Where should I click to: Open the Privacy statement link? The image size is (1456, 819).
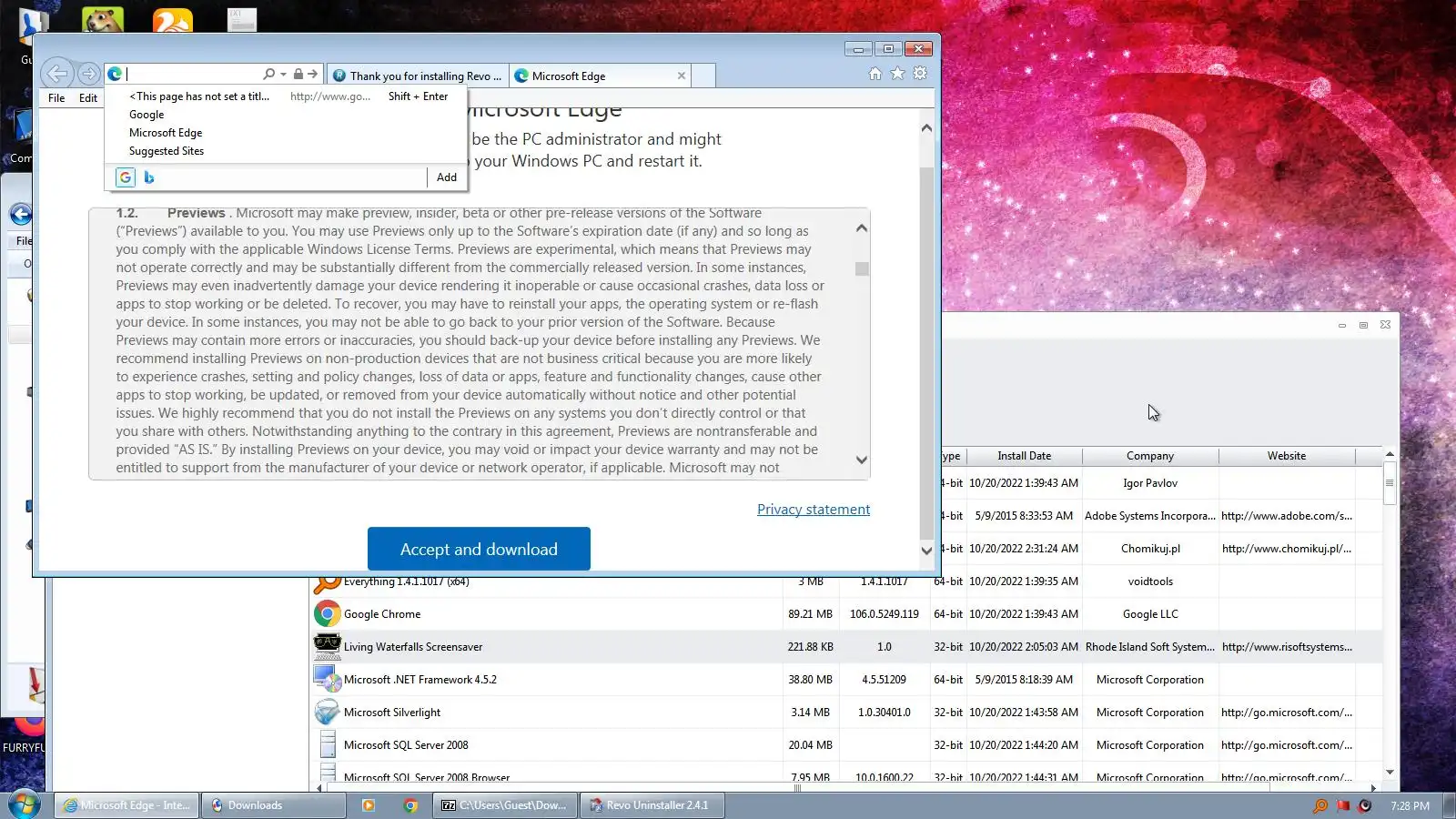[x=814, y=510]
